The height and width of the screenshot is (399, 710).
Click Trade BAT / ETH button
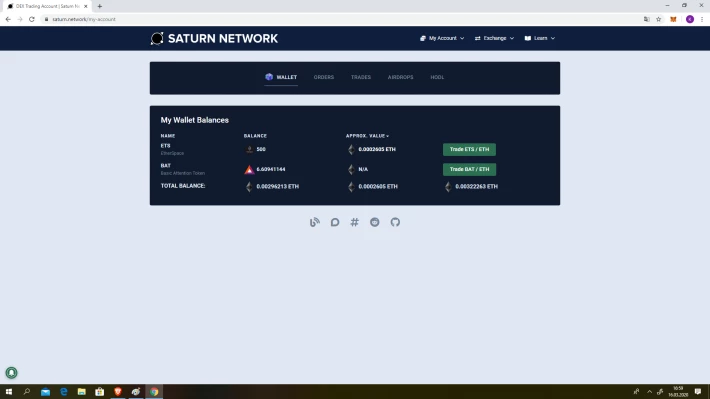pos(469,169)
